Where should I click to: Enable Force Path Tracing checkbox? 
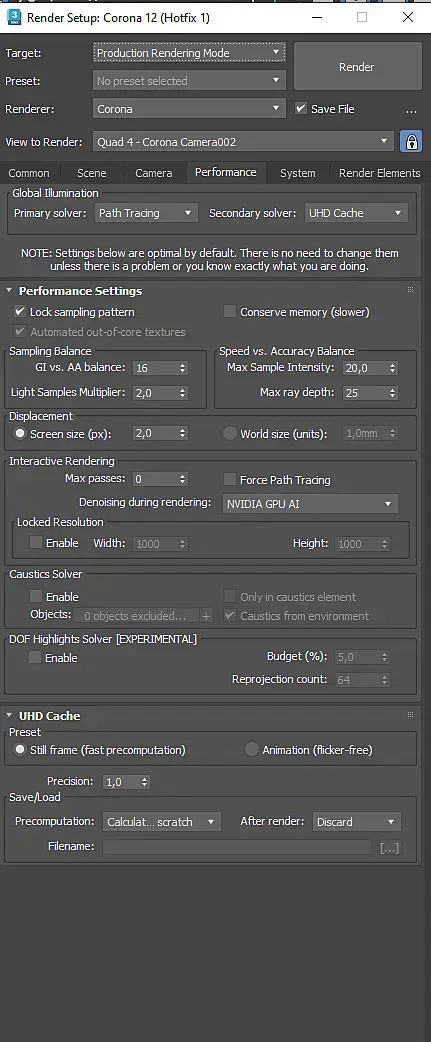[x=230, y=480]
